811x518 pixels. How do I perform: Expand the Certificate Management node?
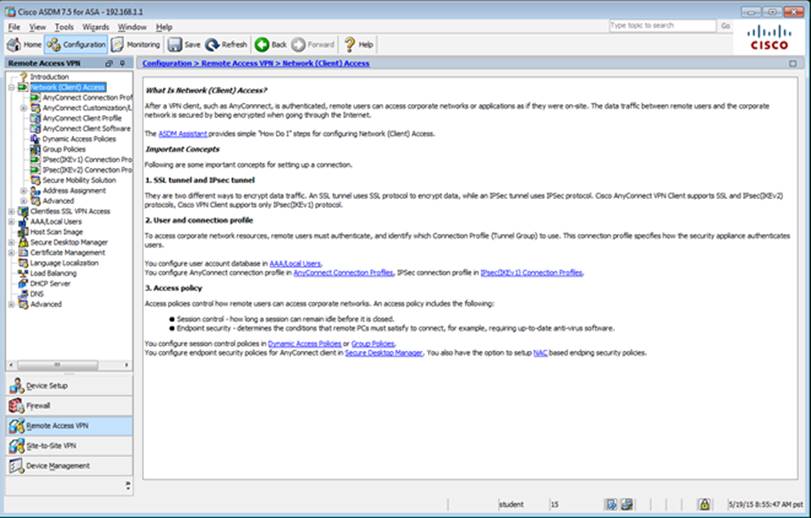point(11,252)
